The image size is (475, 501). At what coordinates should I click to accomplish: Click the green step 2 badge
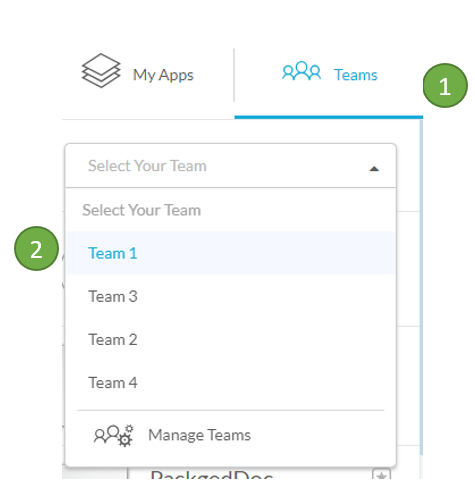pos(36,249)
